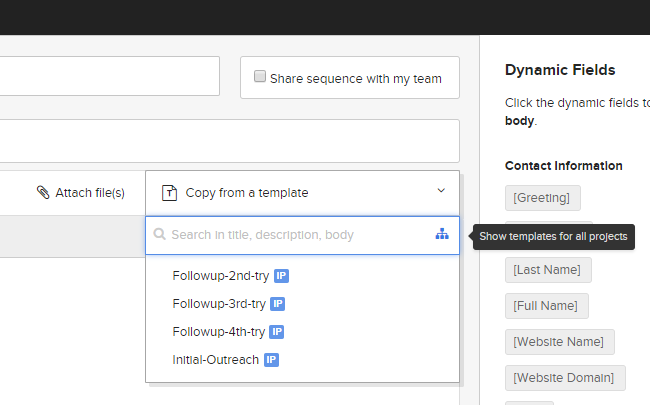Click the IP badge next to Followup-4th-try
Image resolution: width=650 pixels, height=405 pixels.
click(277, 332)
